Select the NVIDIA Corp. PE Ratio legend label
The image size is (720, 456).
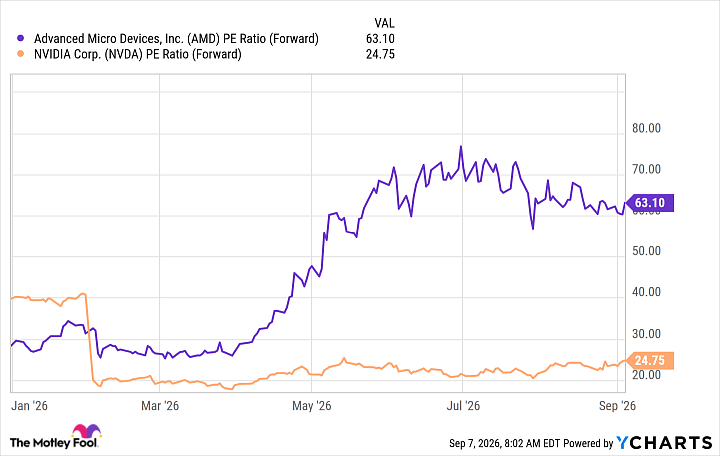point(138,54)
